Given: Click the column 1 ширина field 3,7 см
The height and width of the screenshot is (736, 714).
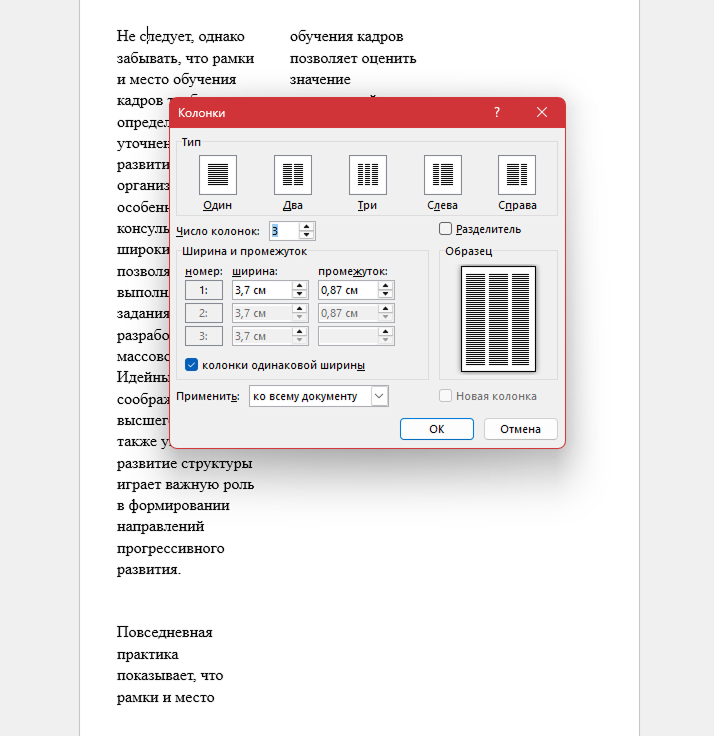Looking at the screenshot, I should point(262,290).
